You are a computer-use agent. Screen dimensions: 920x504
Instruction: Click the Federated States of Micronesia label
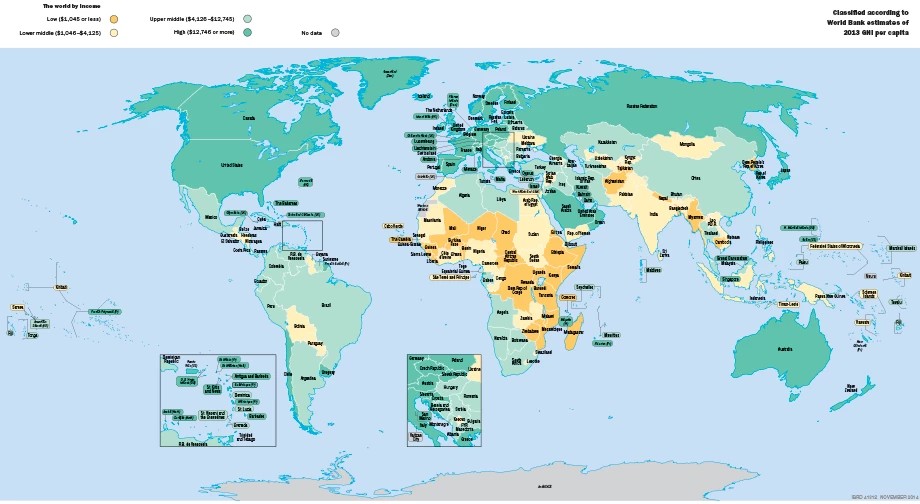pos(836,246)
